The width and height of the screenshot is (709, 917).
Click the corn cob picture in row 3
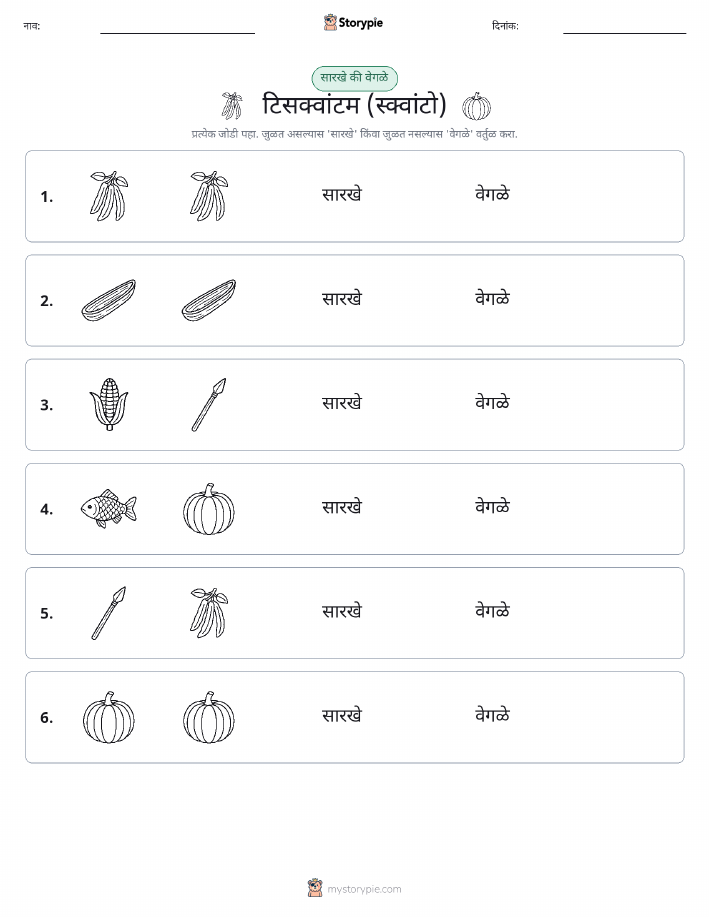coord(109,404)
